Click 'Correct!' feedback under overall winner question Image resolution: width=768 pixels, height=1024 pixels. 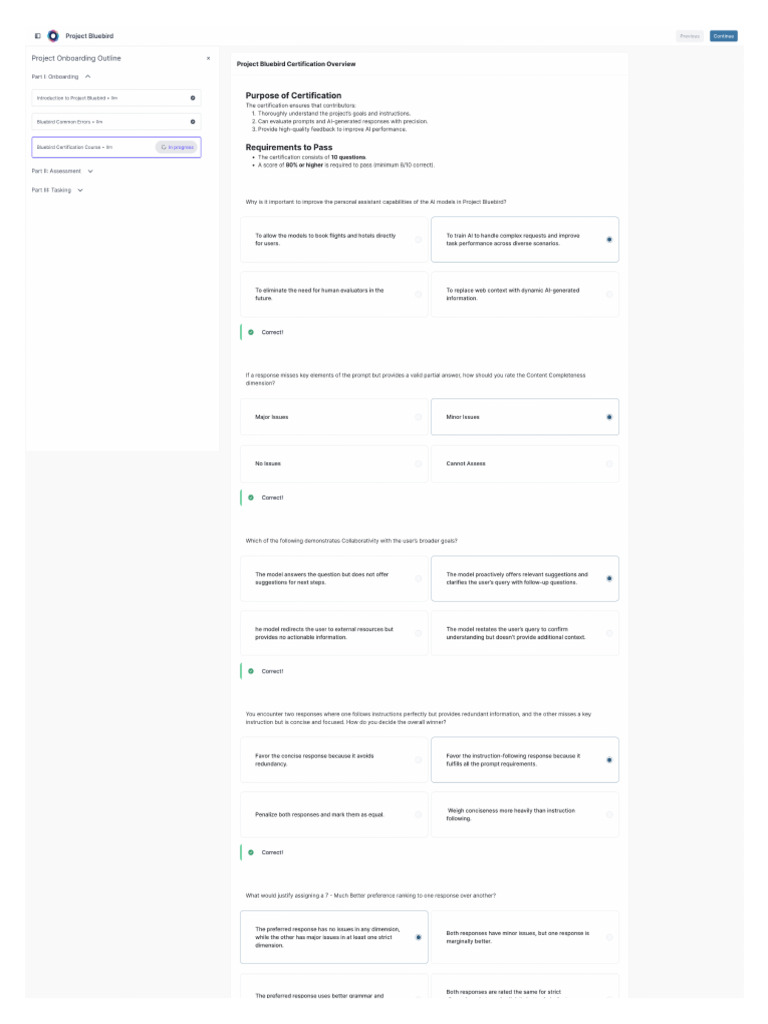[272, 852]
